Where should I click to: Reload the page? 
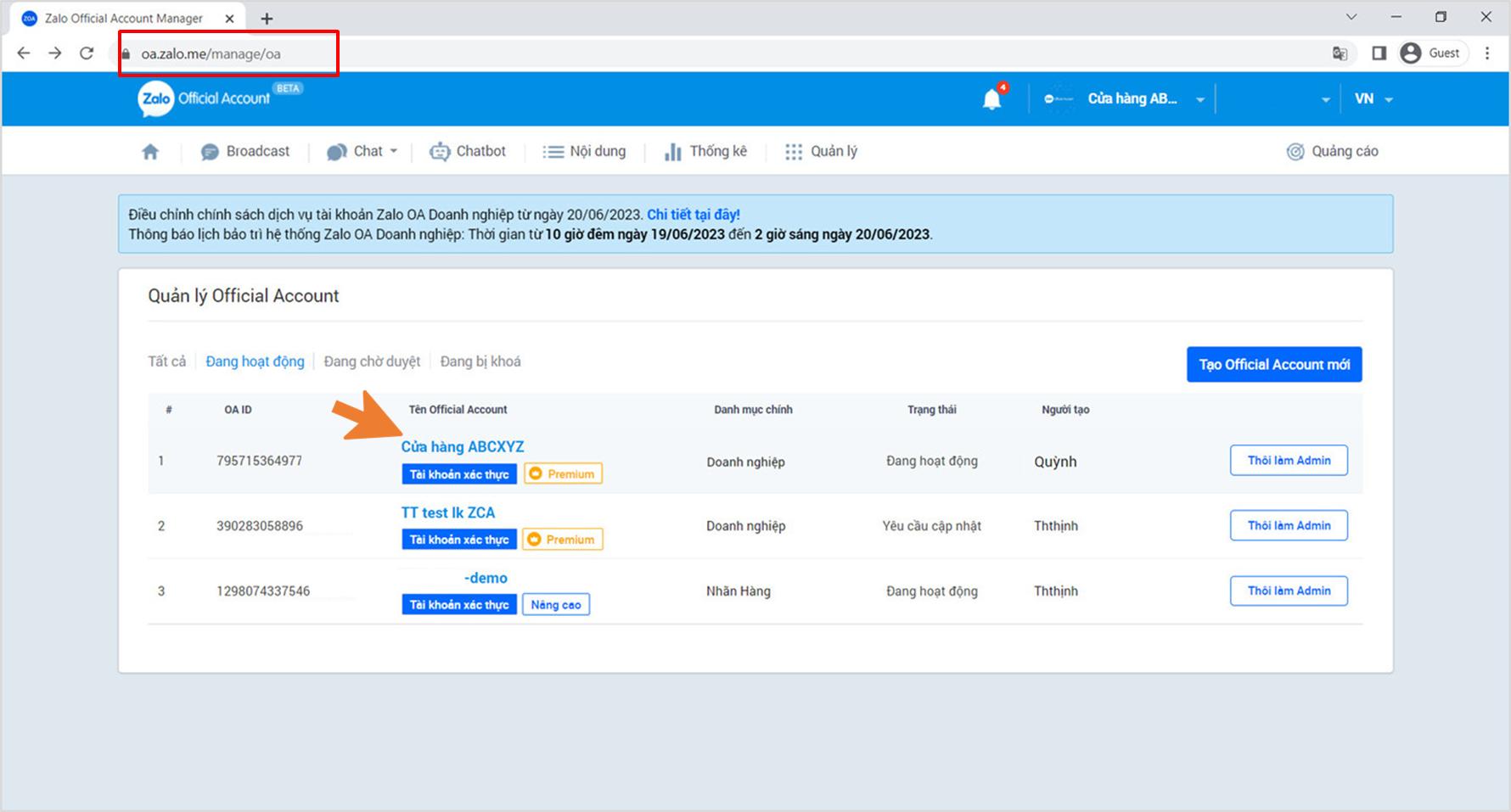tap(87, 53)
